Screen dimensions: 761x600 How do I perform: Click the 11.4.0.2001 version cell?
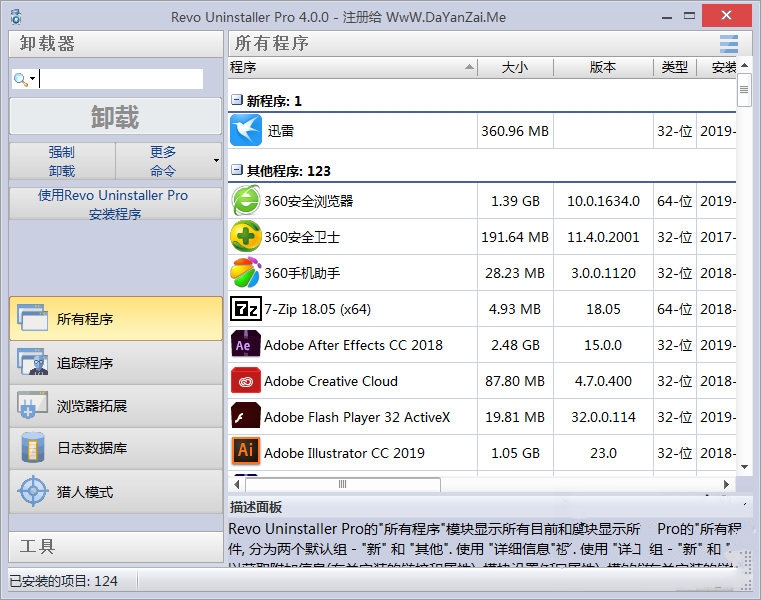coord(603,237)
